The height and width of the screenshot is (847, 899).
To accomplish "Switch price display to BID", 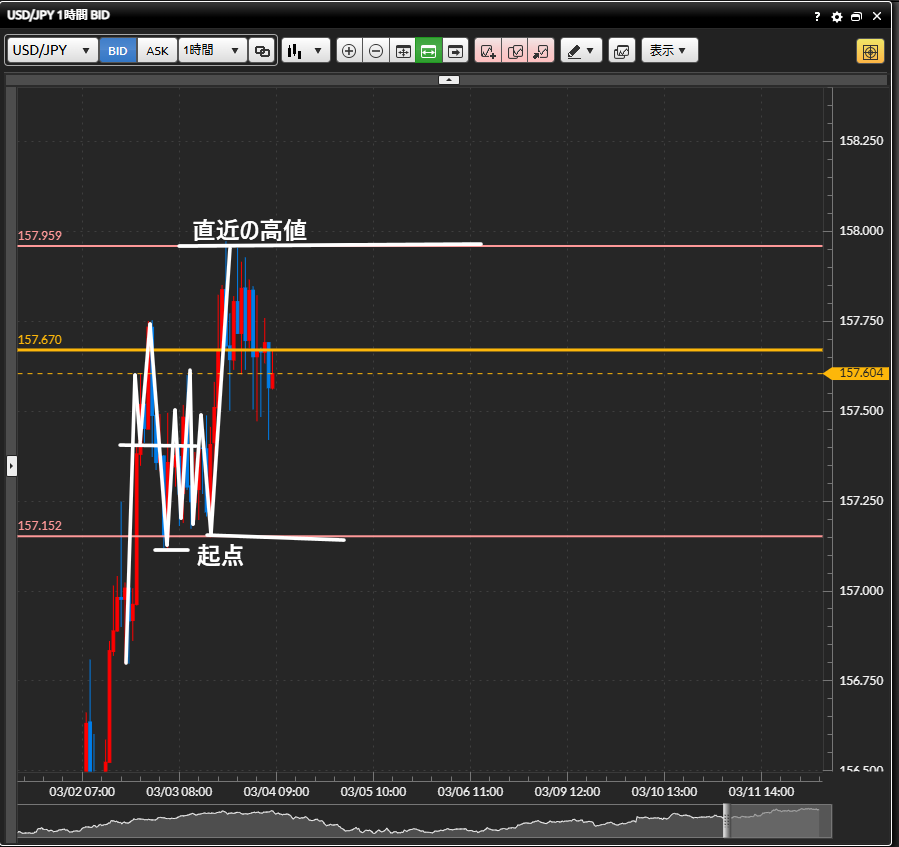I will pyautogui.click(x=118, y=51).
